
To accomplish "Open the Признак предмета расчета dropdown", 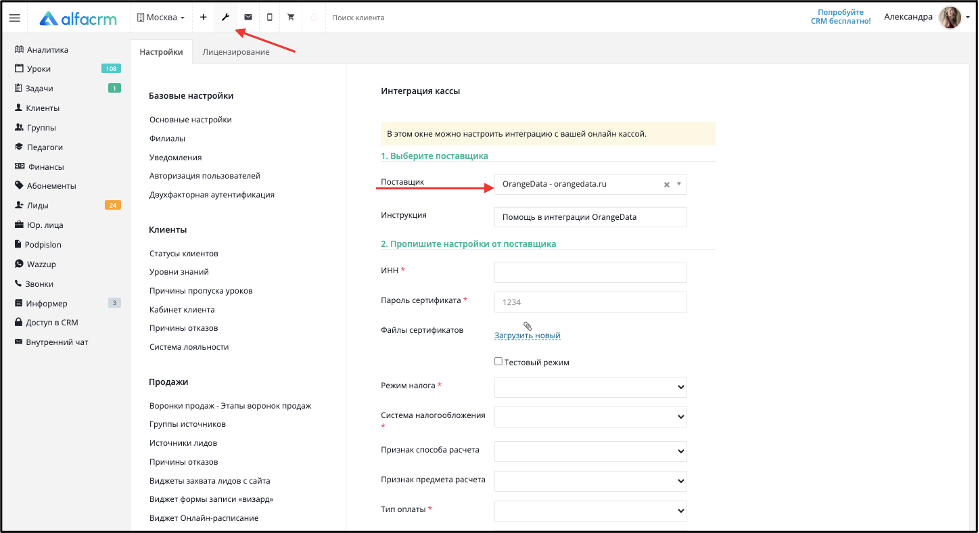I will 590,481.
